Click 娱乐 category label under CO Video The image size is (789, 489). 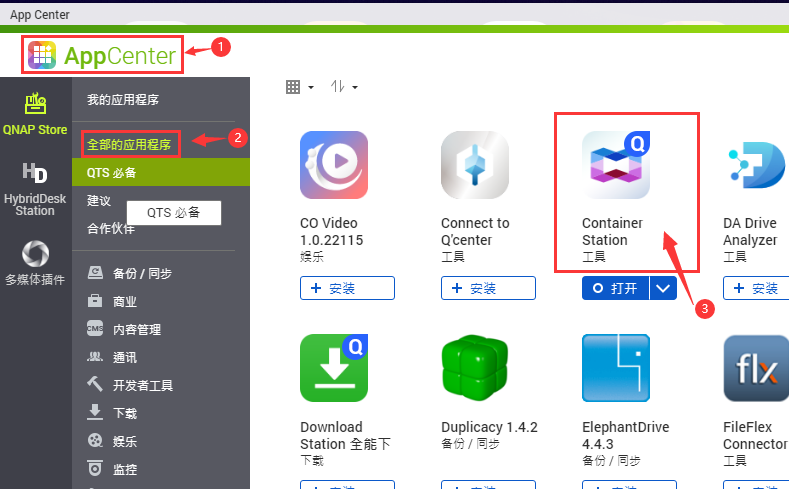[312, 257]
